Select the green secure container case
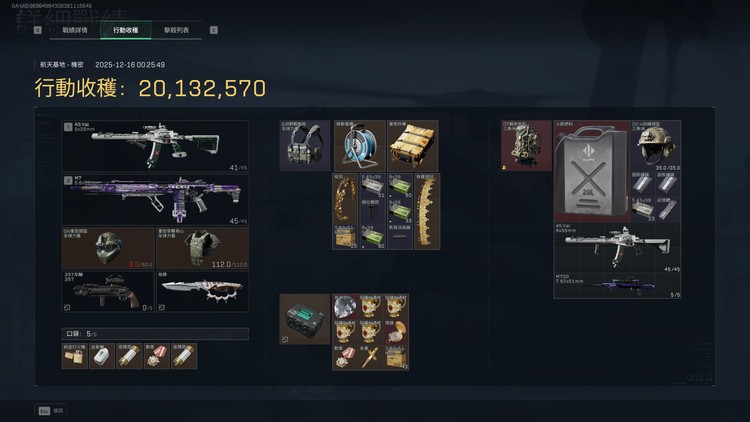 [x=305, y=319]
